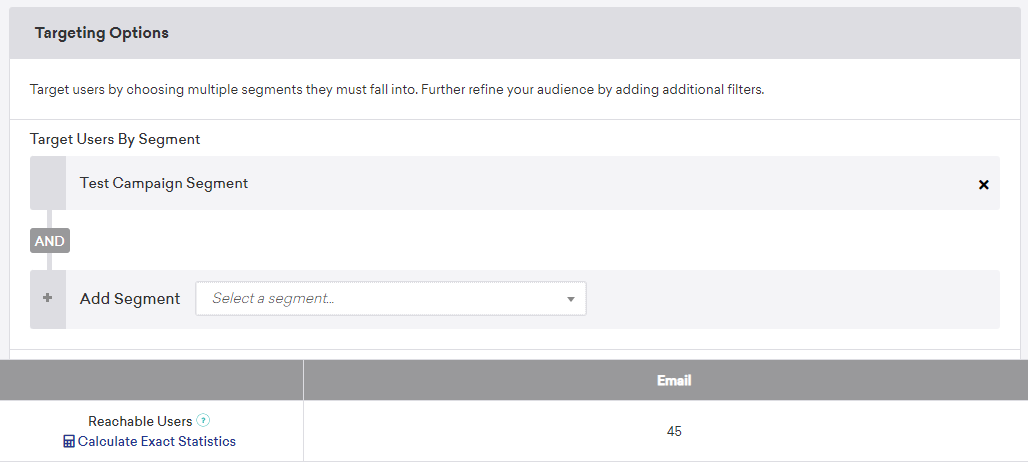1028x465 pixels.
Task: Click the reachable user count 45
Action: click(674, 431)
